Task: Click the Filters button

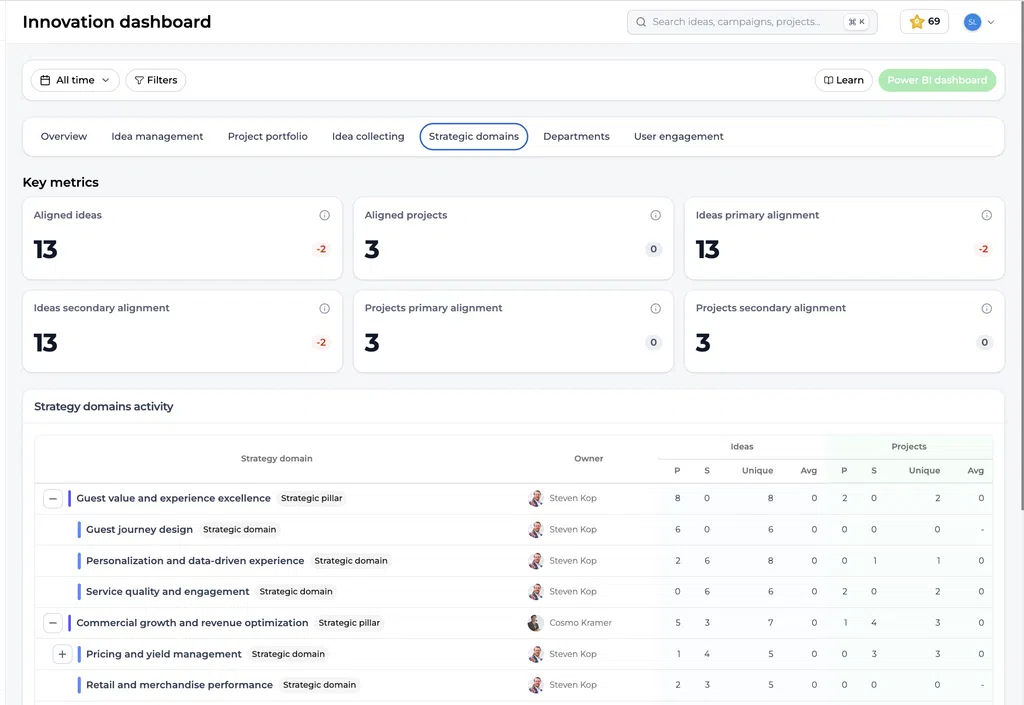Action: pos(155,80)
